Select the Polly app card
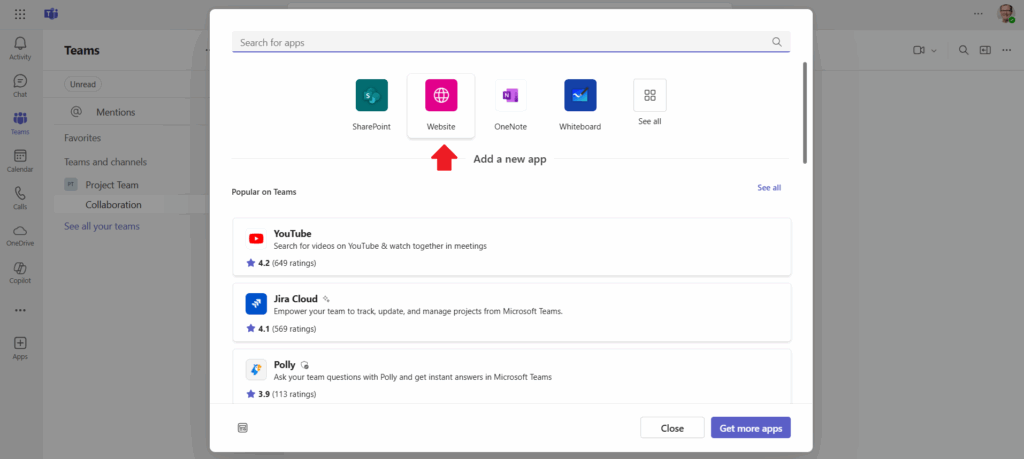The width and height of the screenshot is (1024, 459). coord(512,376)
